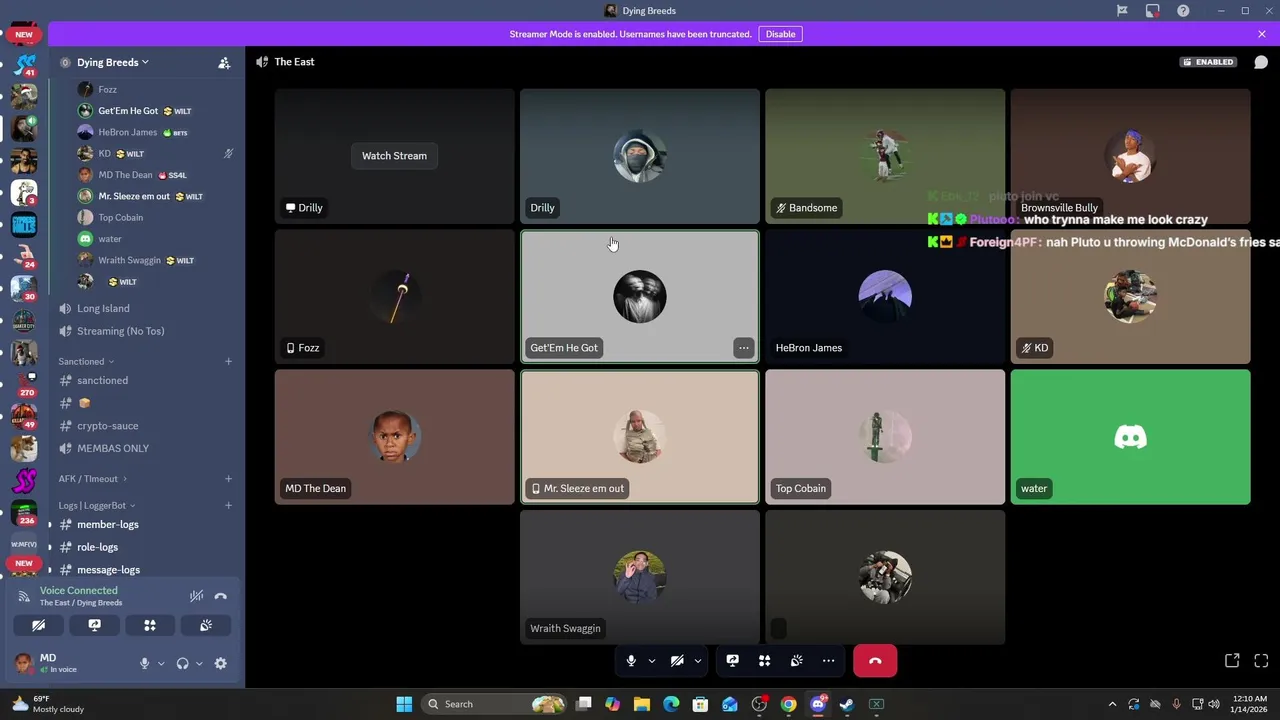This screenshot has width=1280, height=720.
Task: Turn on camera in the call control bar
Action: click(x=677, y=661)
